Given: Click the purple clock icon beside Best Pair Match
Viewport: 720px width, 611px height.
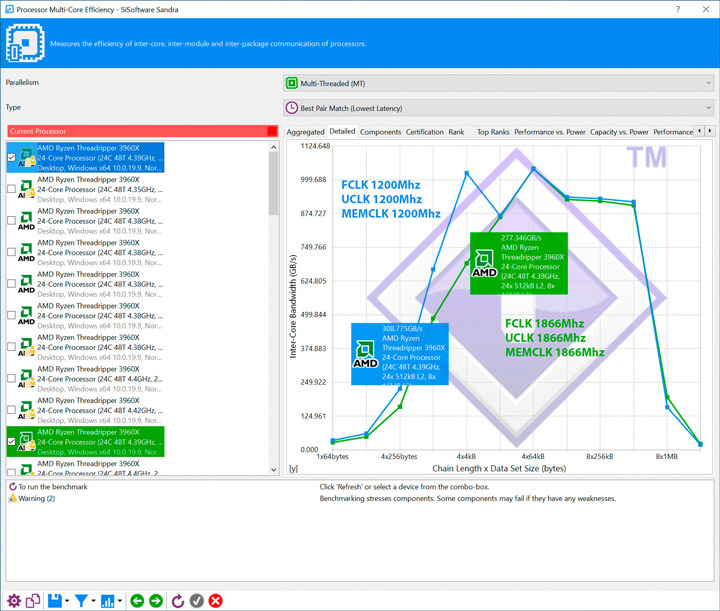Looking at the screenshot, I should pos(292,108).
